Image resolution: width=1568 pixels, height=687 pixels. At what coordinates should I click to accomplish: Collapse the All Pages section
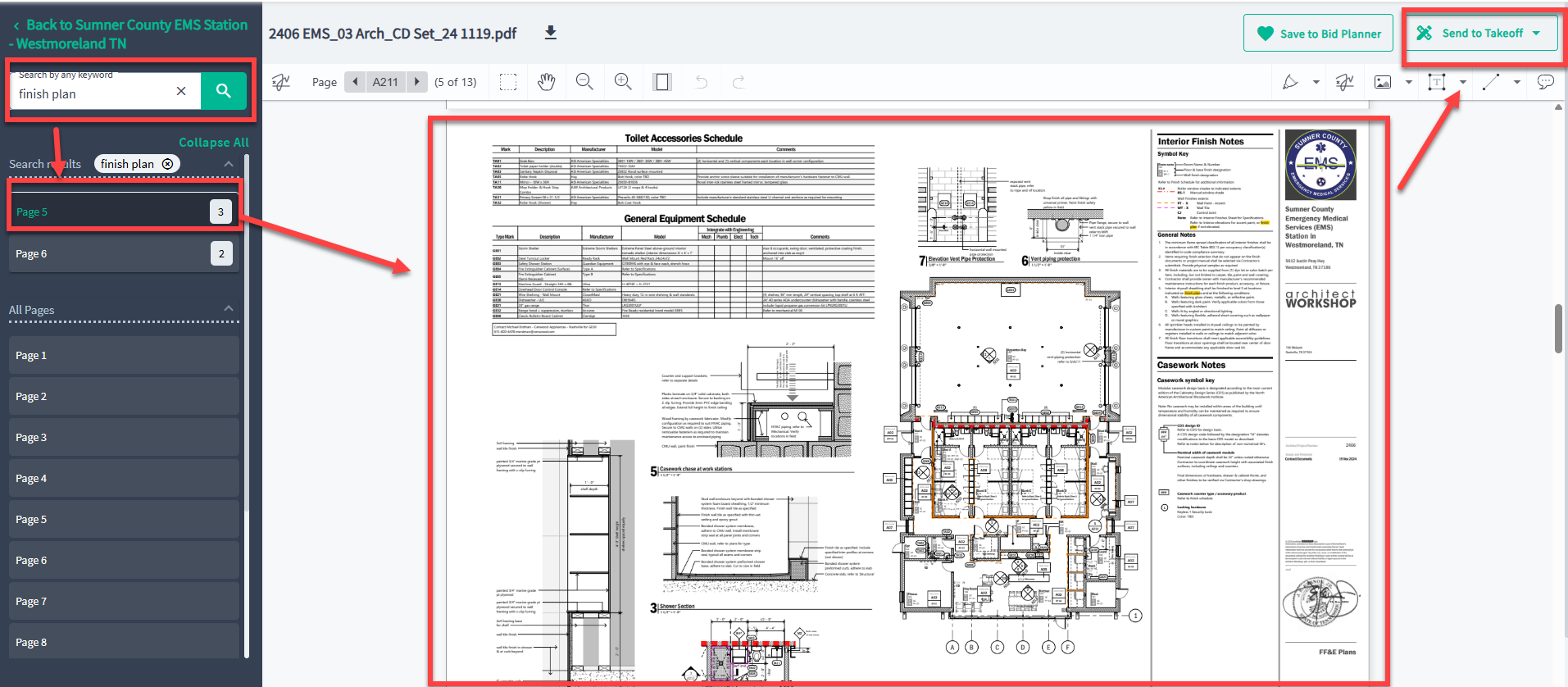229,308
